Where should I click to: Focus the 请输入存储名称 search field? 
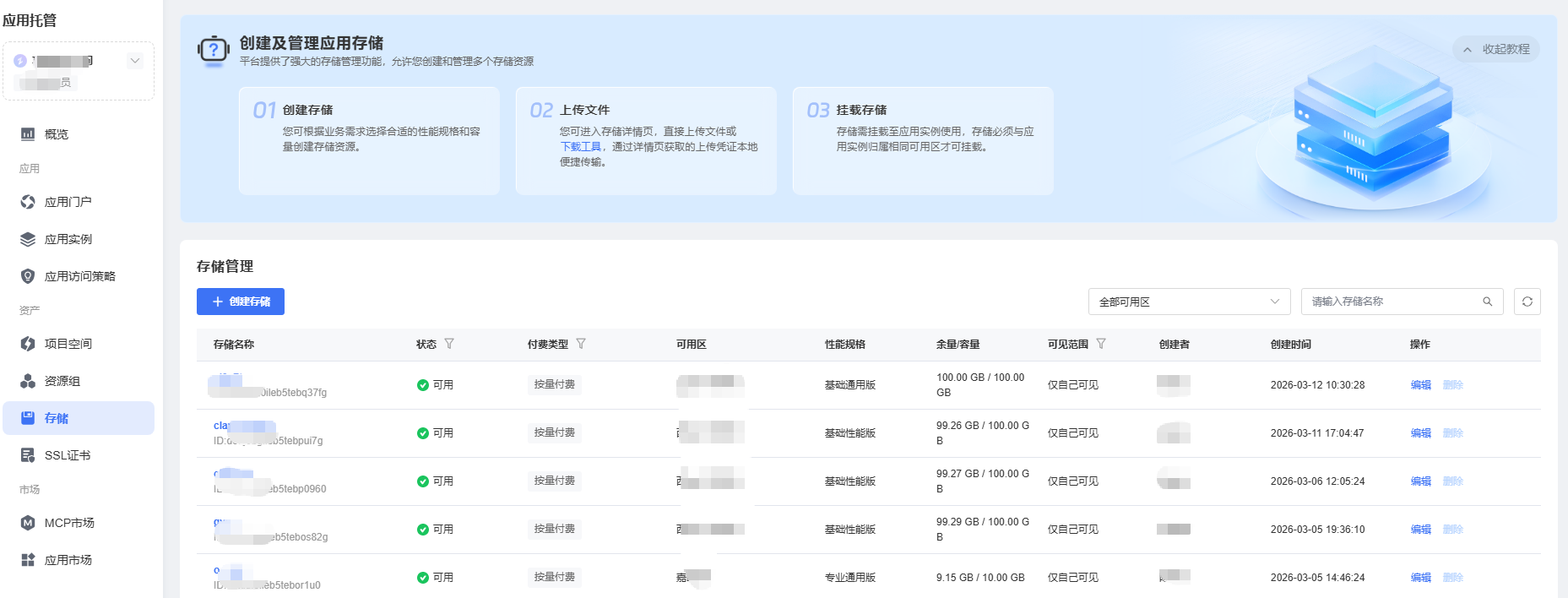pos(1392,302)
